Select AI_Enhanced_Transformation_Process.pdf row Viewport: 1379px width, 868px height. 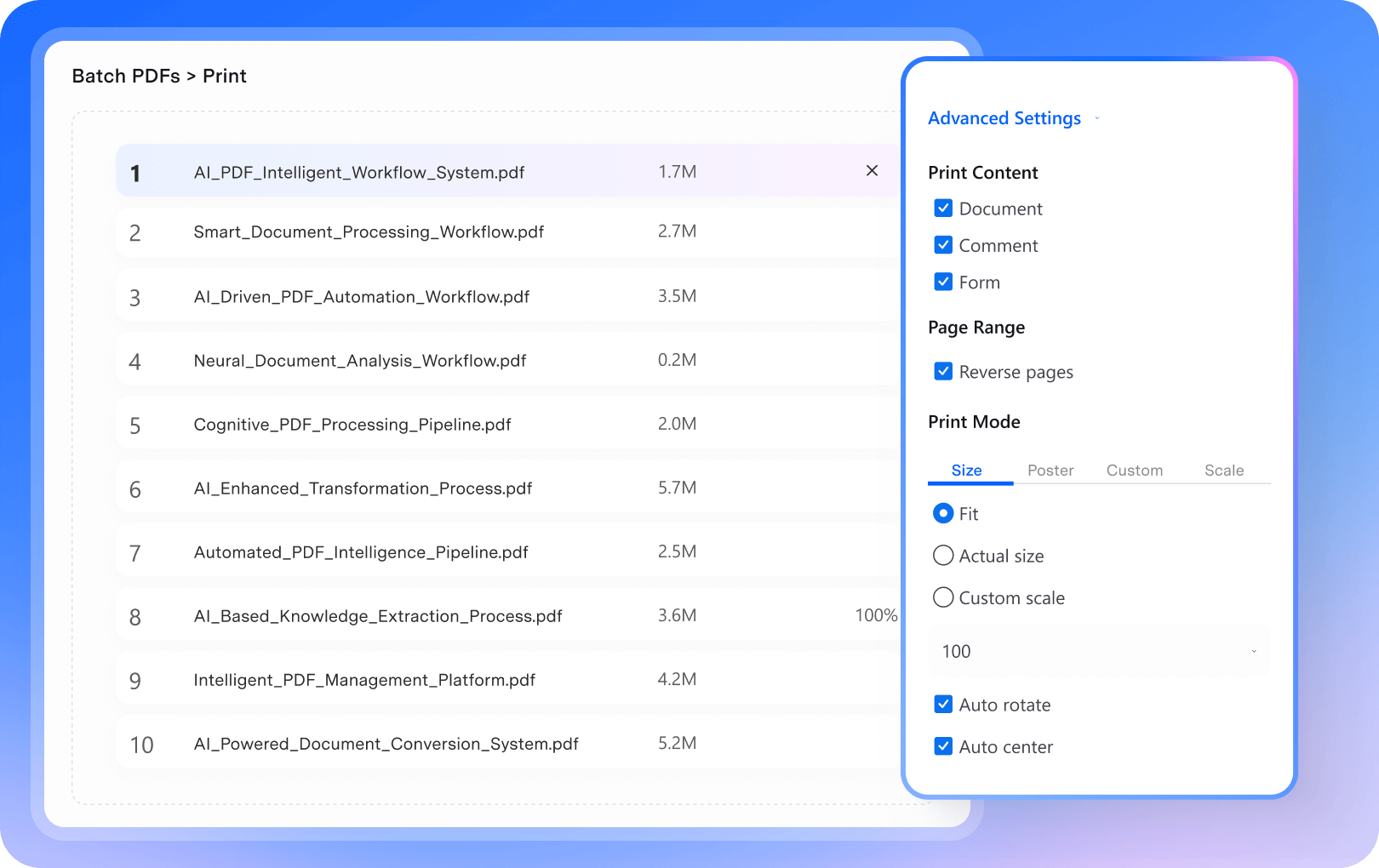(x=507, y=488)
